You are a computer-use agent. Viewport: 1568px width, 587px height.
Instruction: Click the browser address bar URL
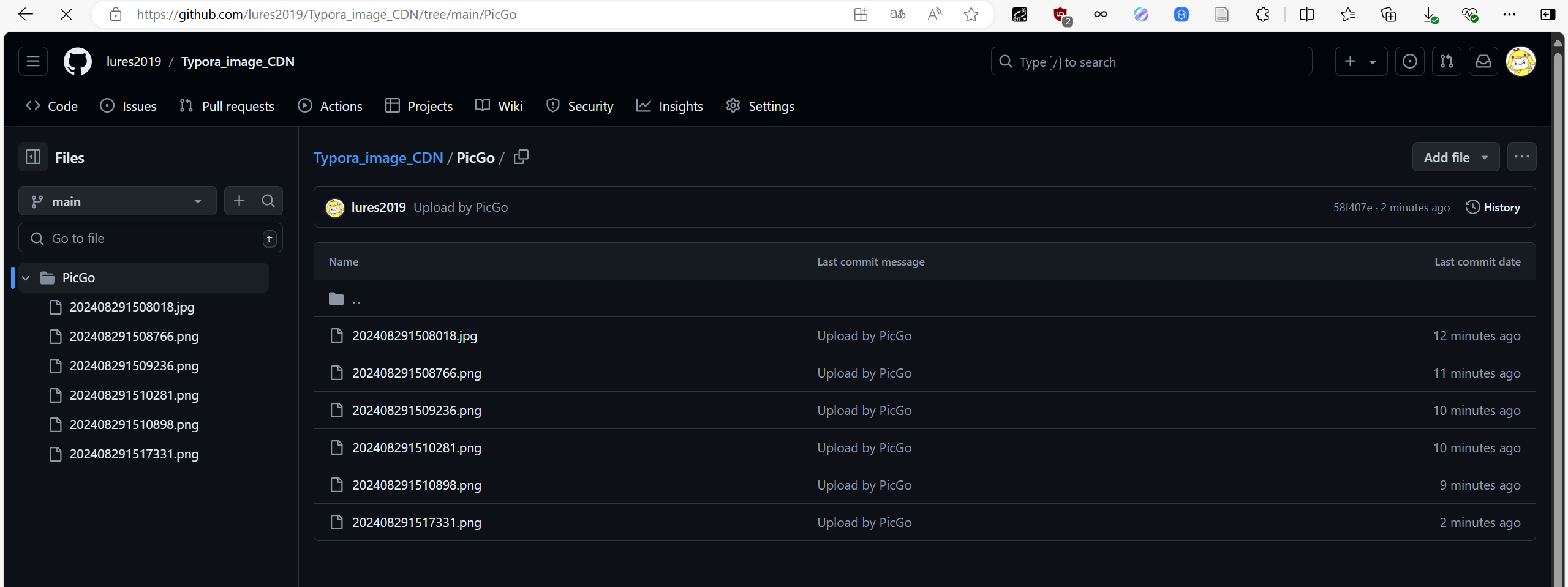click(326, 14)
